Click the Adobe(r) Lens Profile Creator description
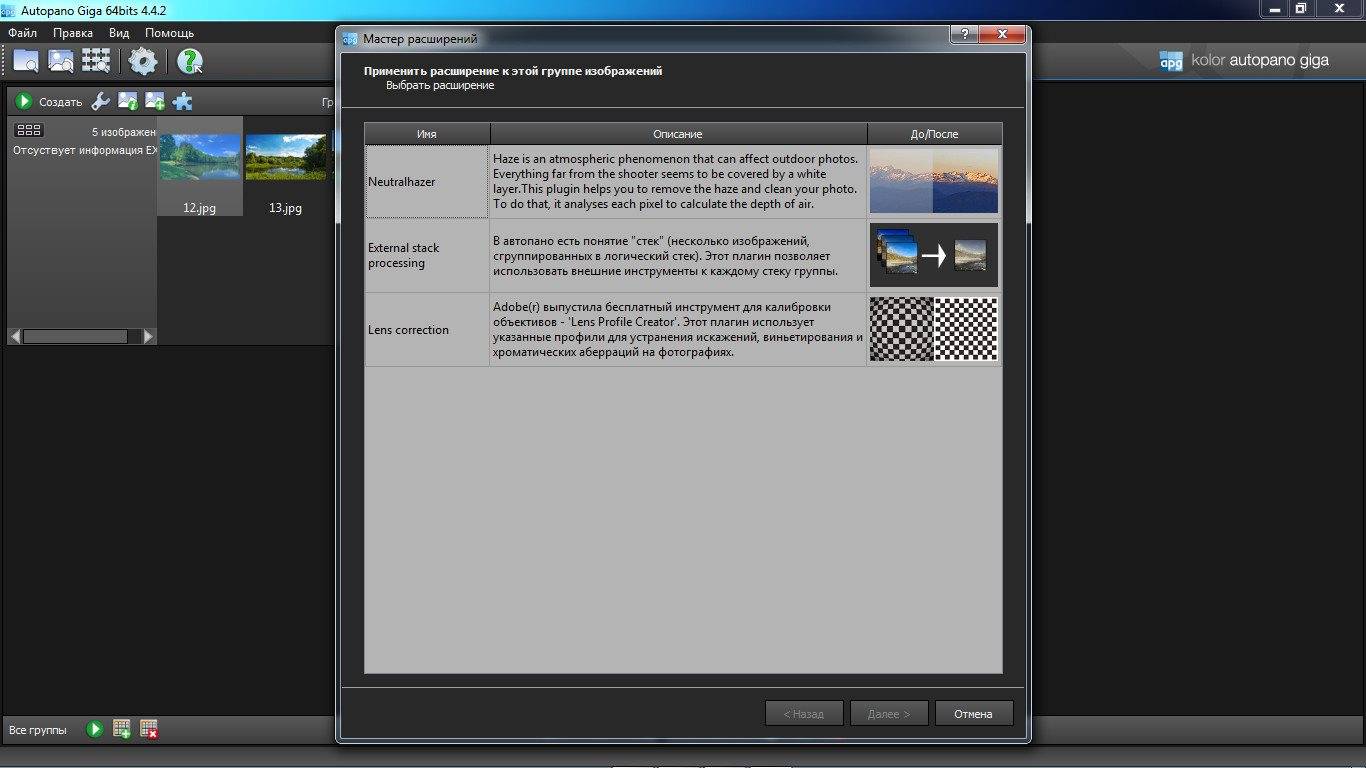 (x=678, y=330)
